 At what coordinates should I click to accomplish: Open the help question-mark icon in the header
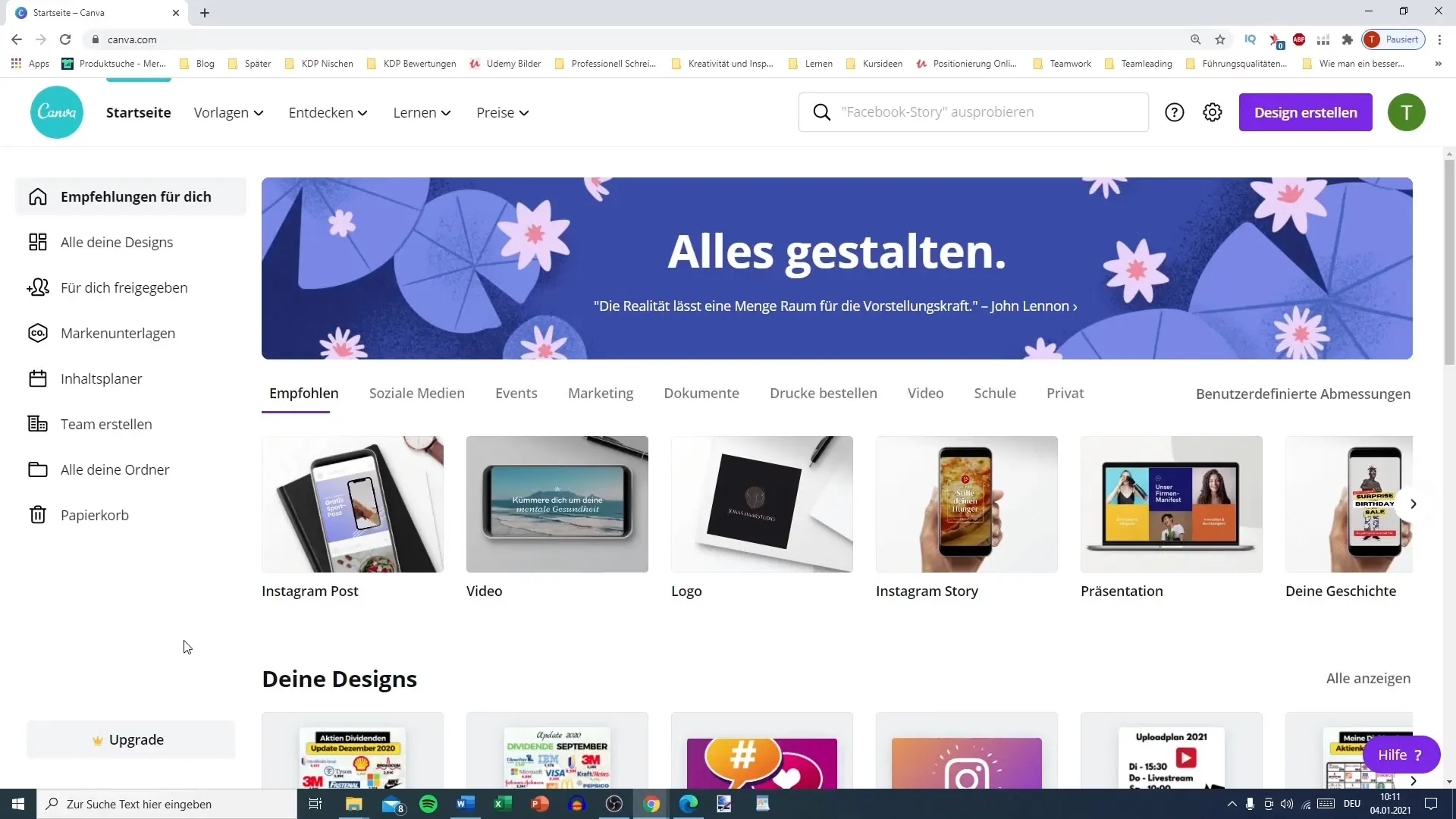pos(1175,112)
